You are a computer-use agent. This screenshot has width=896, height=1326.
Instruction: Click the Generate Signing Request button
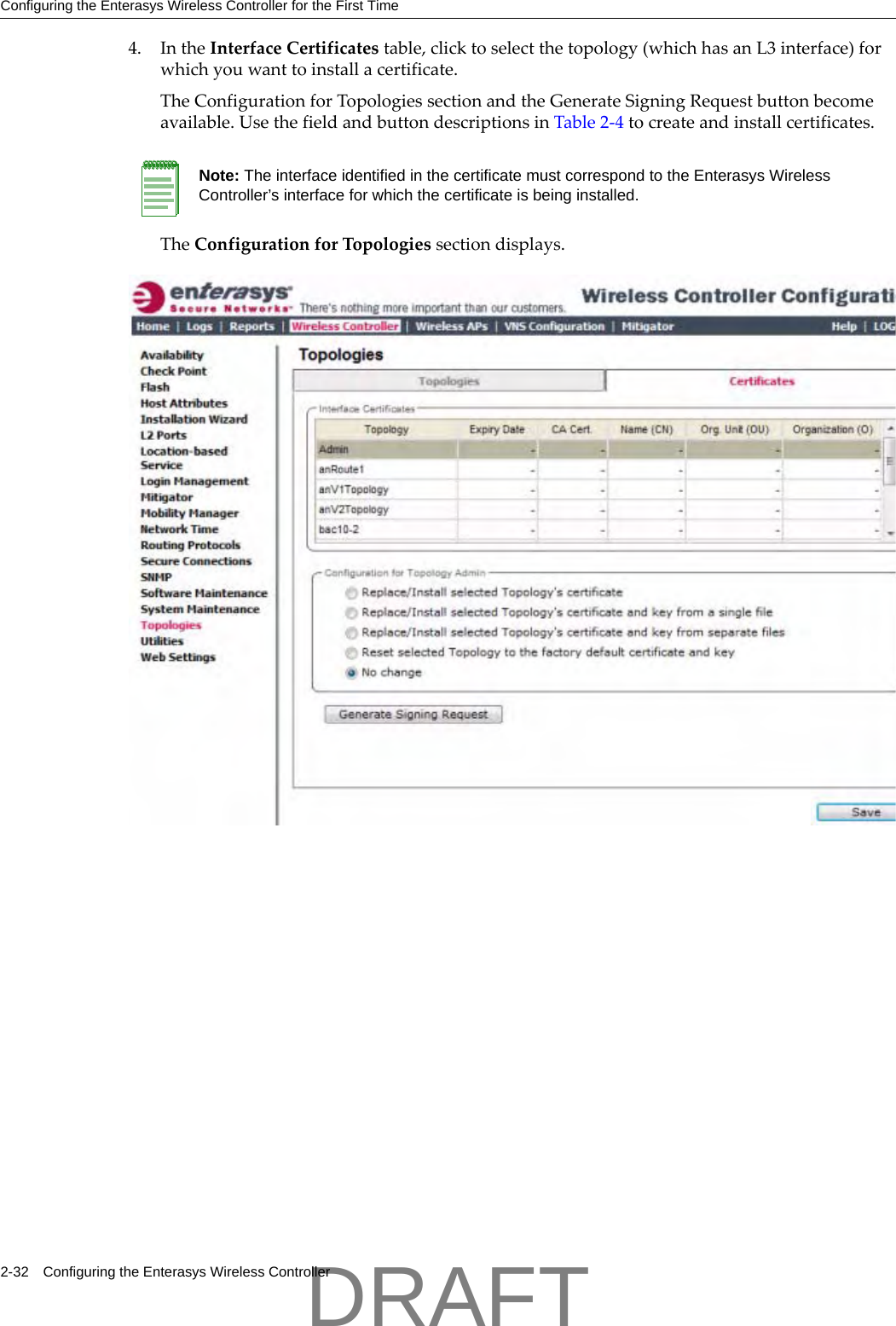413,714
